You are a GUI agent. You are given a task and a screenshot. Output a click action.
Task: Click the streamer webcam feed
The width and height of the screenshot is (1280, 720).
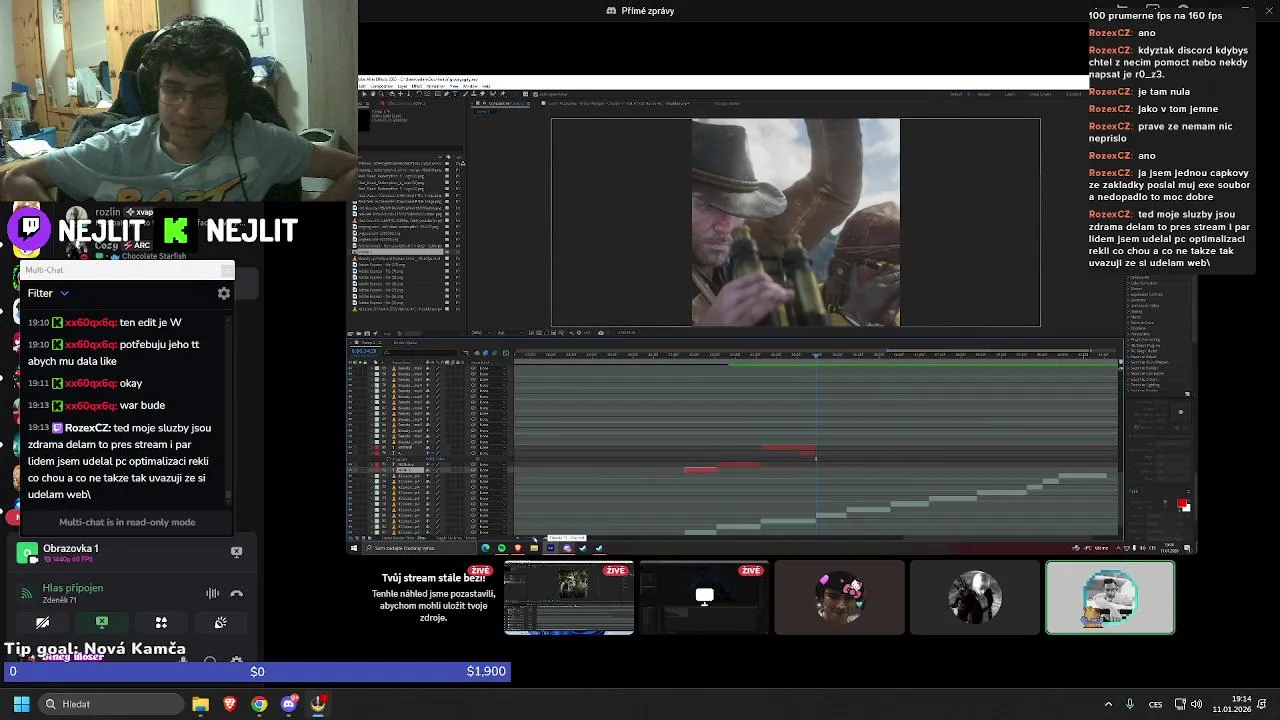179,100
